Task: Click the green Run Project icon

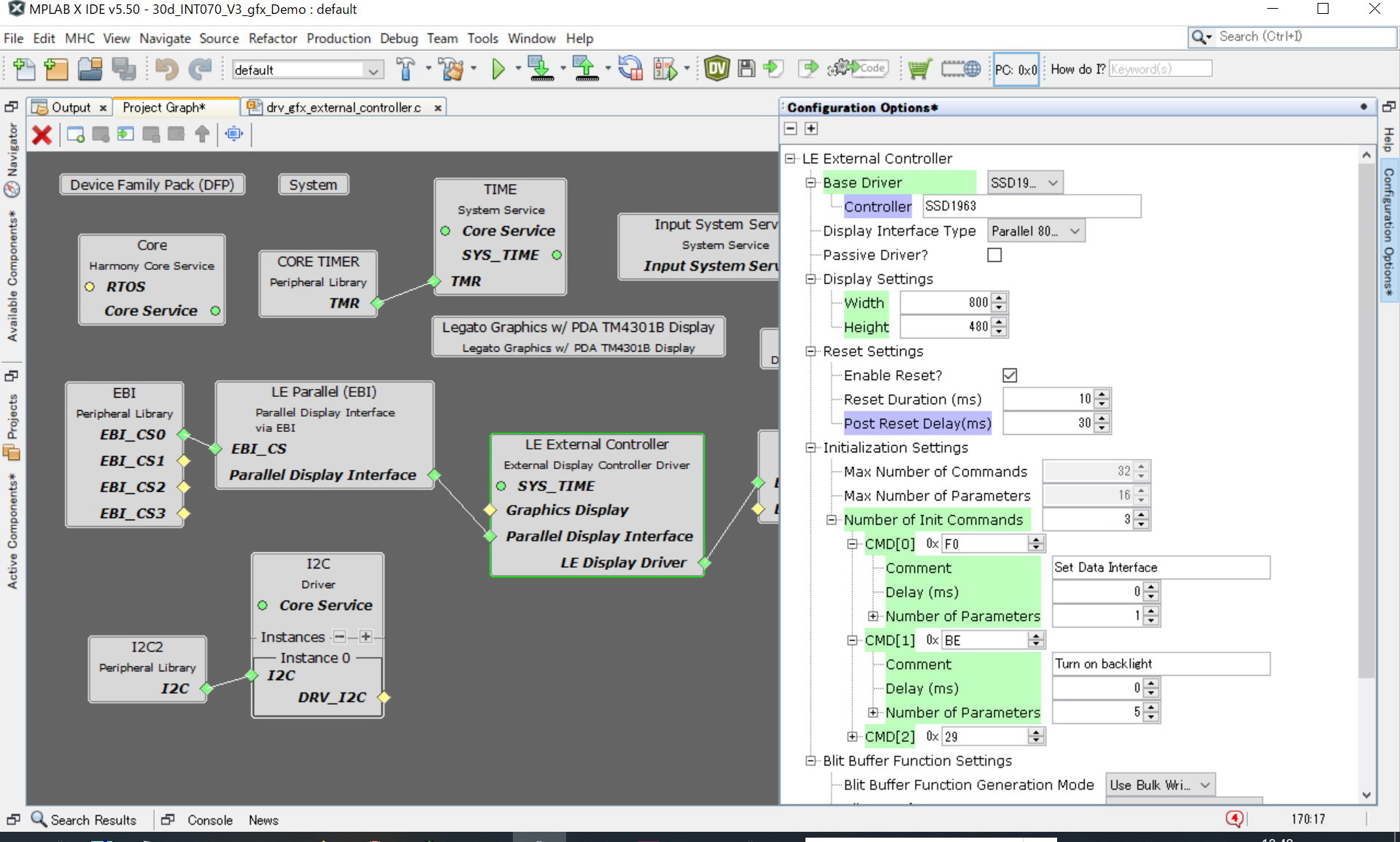Action: [x=498, y=69]
